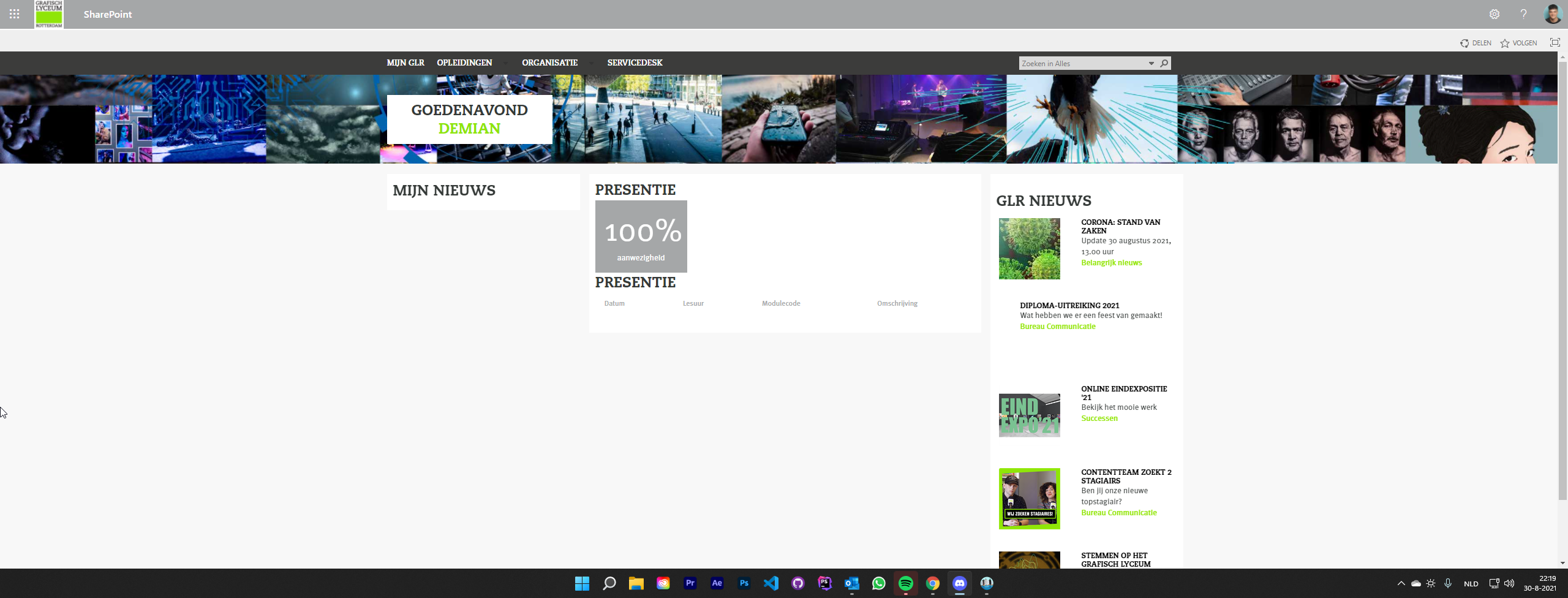The image size is (1568, 598).
Task: Click the Zoeken in Alles search field
Action: (x=1081, y=63)
